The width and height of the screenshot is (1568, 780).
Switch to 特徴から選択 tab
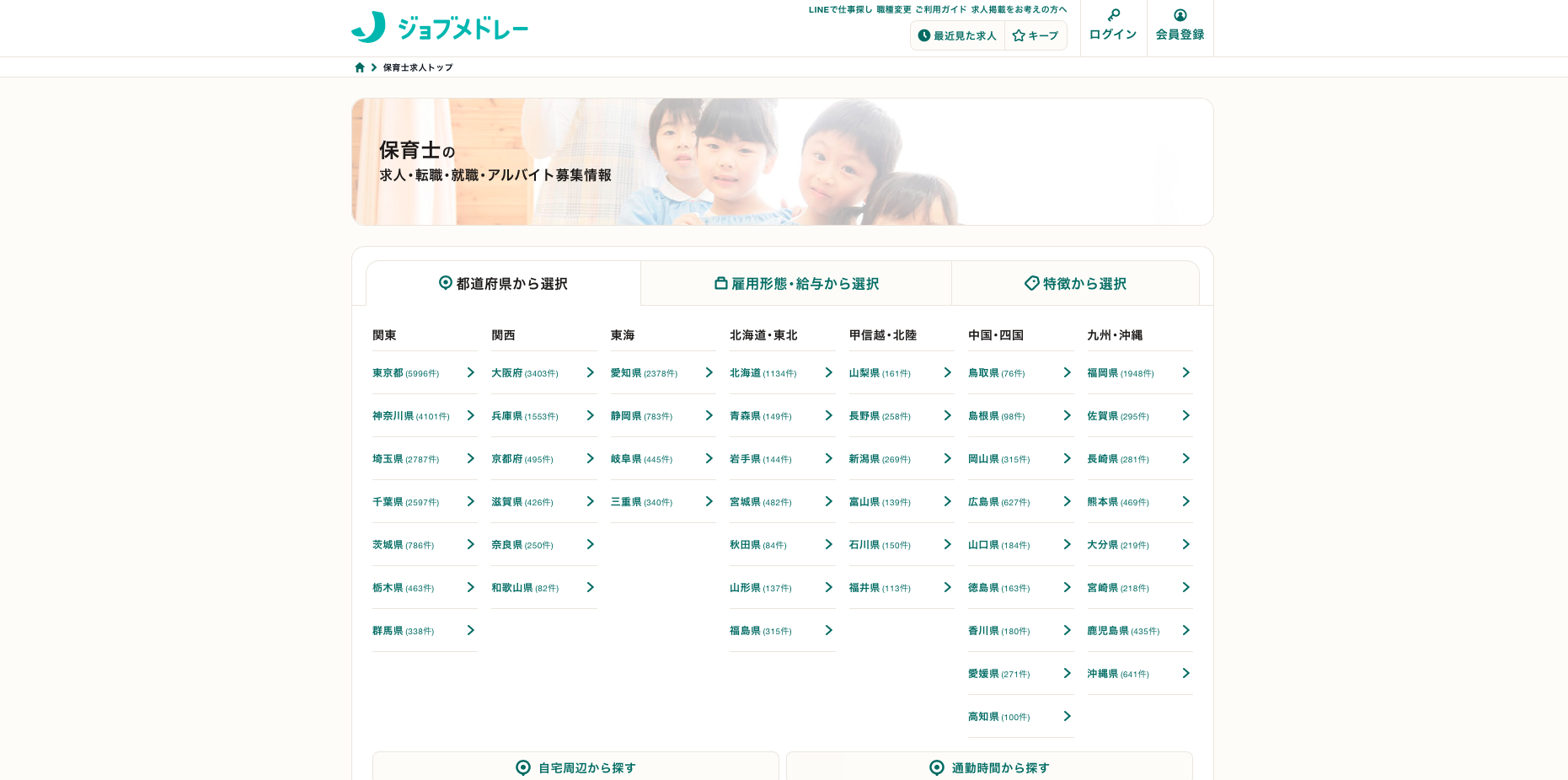(1075, 284)
